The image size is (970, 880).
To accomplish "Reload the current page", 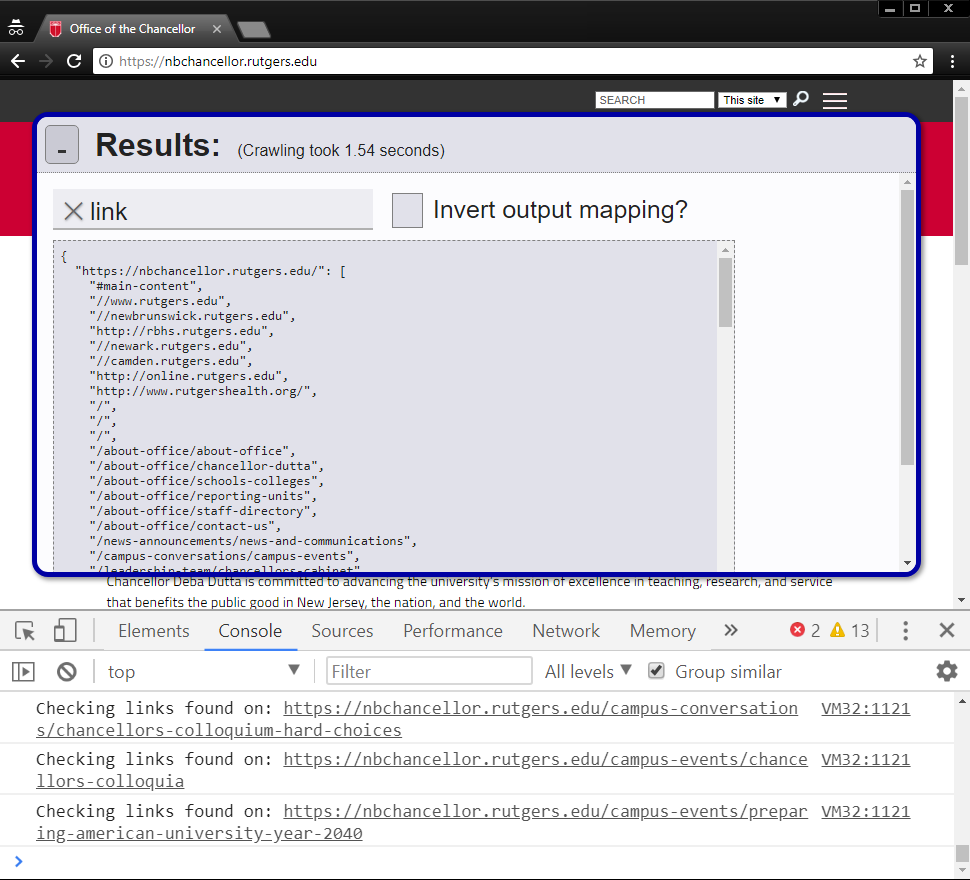I will click(74, 61).
